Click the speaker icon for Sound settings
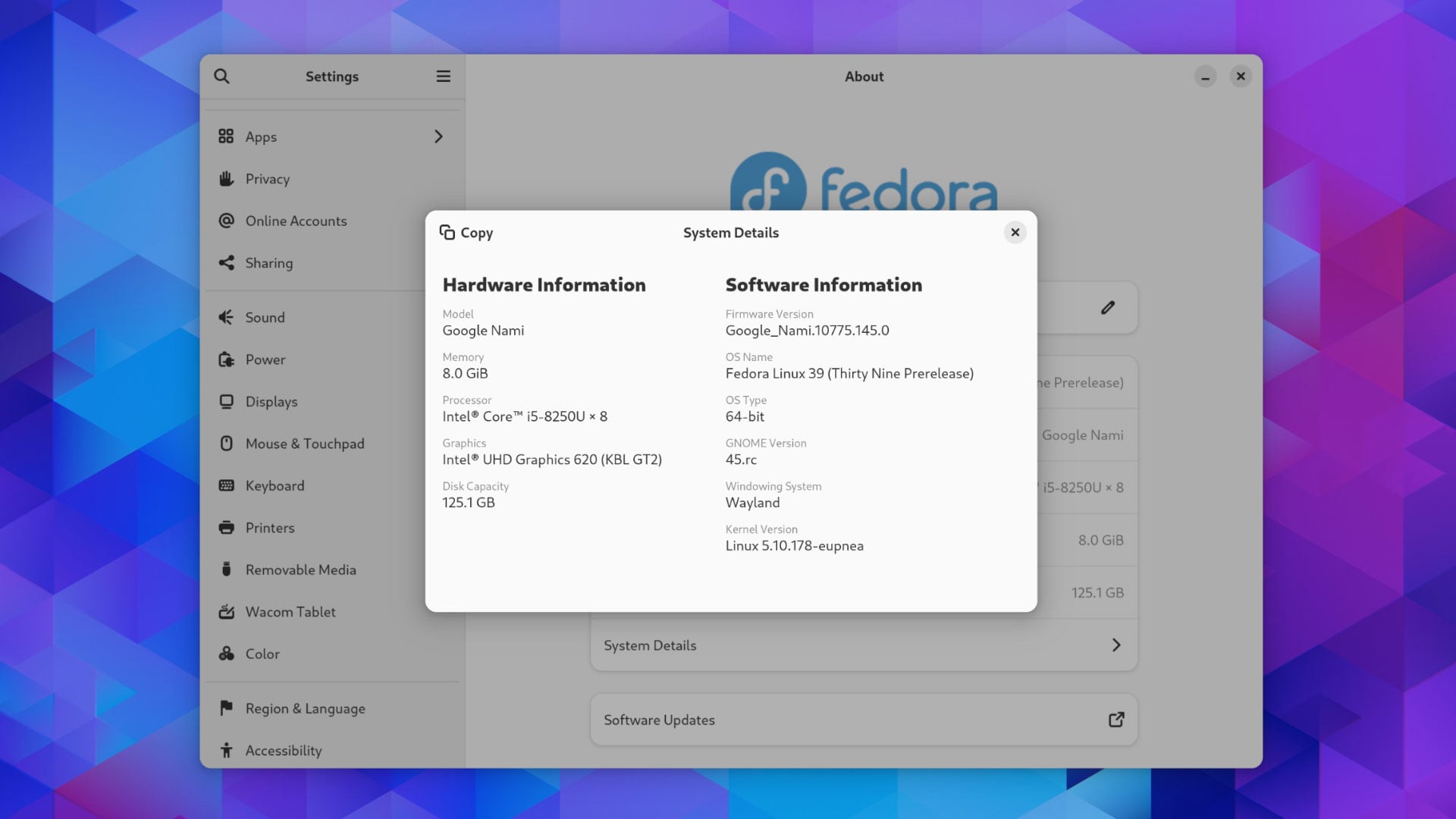The height and width of the screenshot is (819, 1456). 227,317
